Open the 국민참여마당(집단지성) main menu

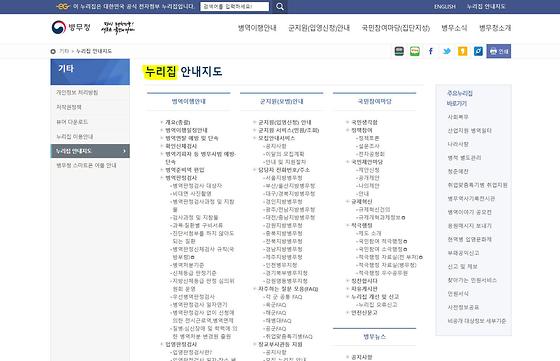tap(396, 28)
